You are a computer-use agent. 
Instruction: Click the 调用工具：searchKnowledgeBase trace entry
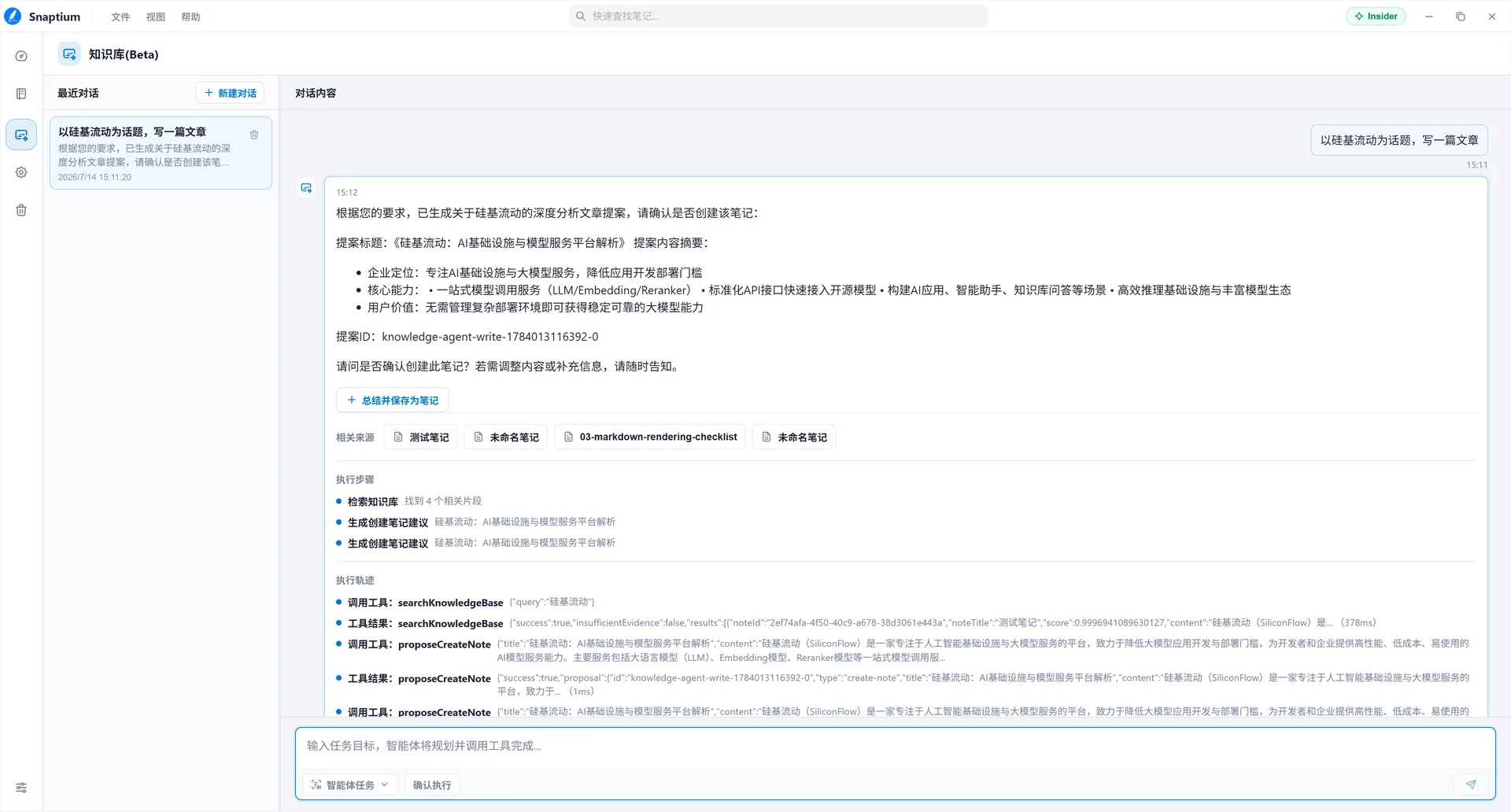pyautogui.click(x=465, y=603)
